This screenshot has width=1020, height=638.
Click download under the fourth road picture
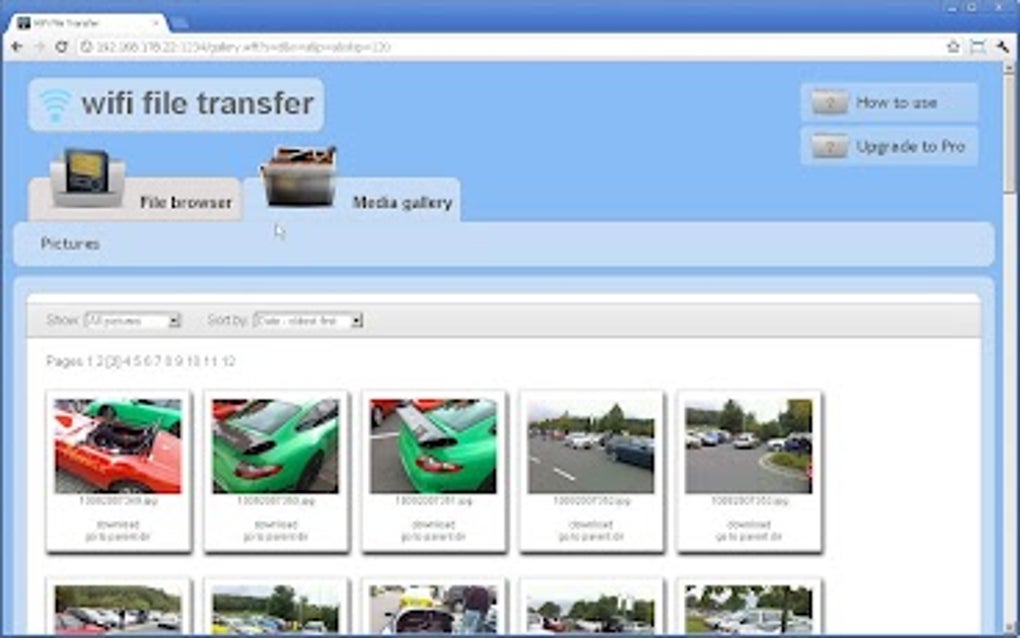click(x=591, y=524)
